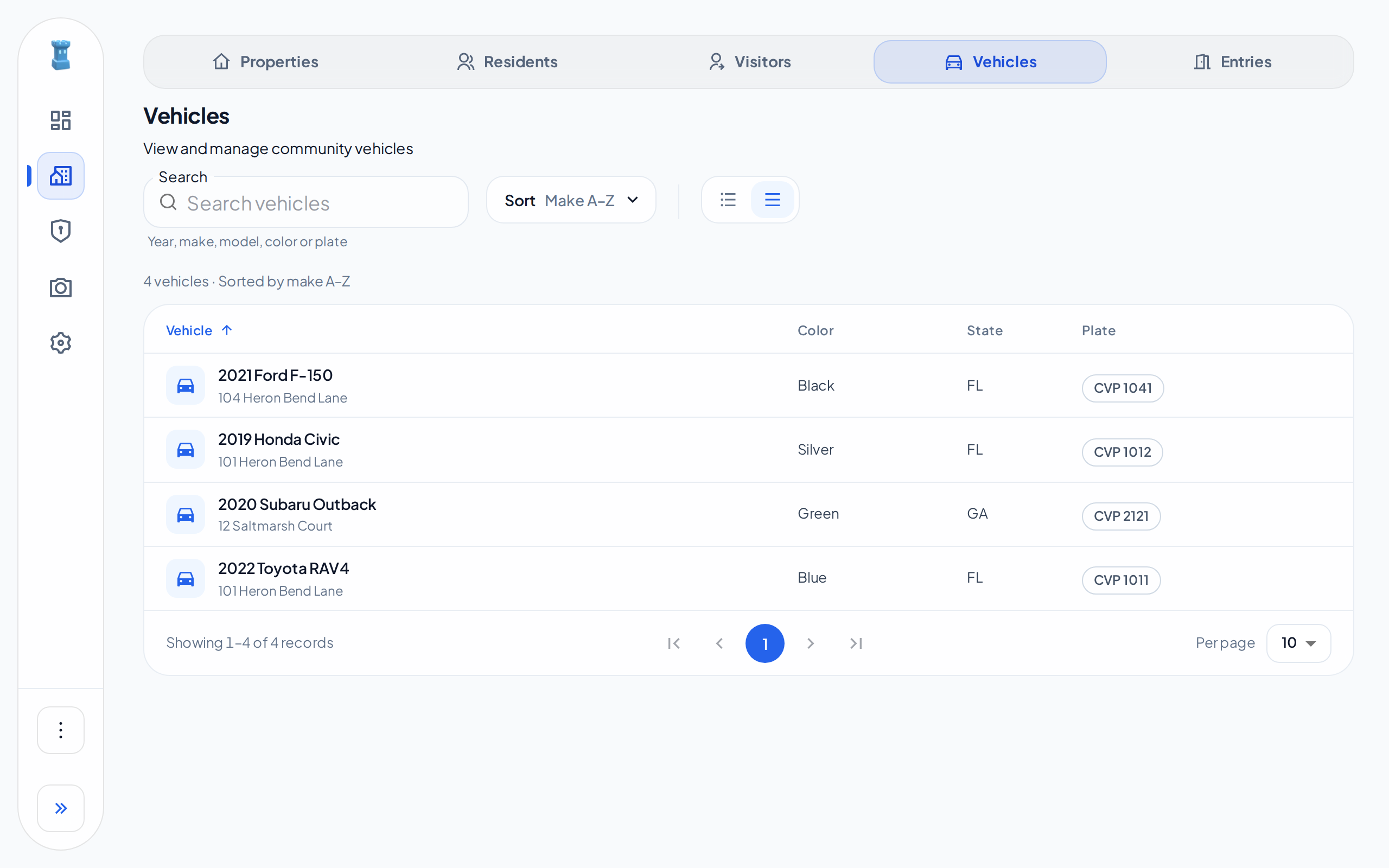Open the settings gear sidebar icon
The width and height of the screenshot is (1389, 868).
(x=61, y=343)
